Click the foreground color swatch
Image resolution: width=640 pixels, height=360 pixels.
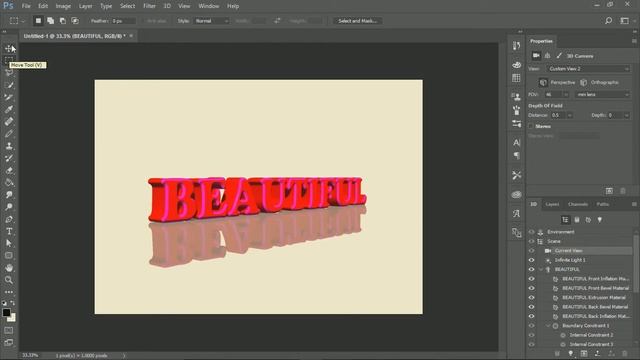6,313
